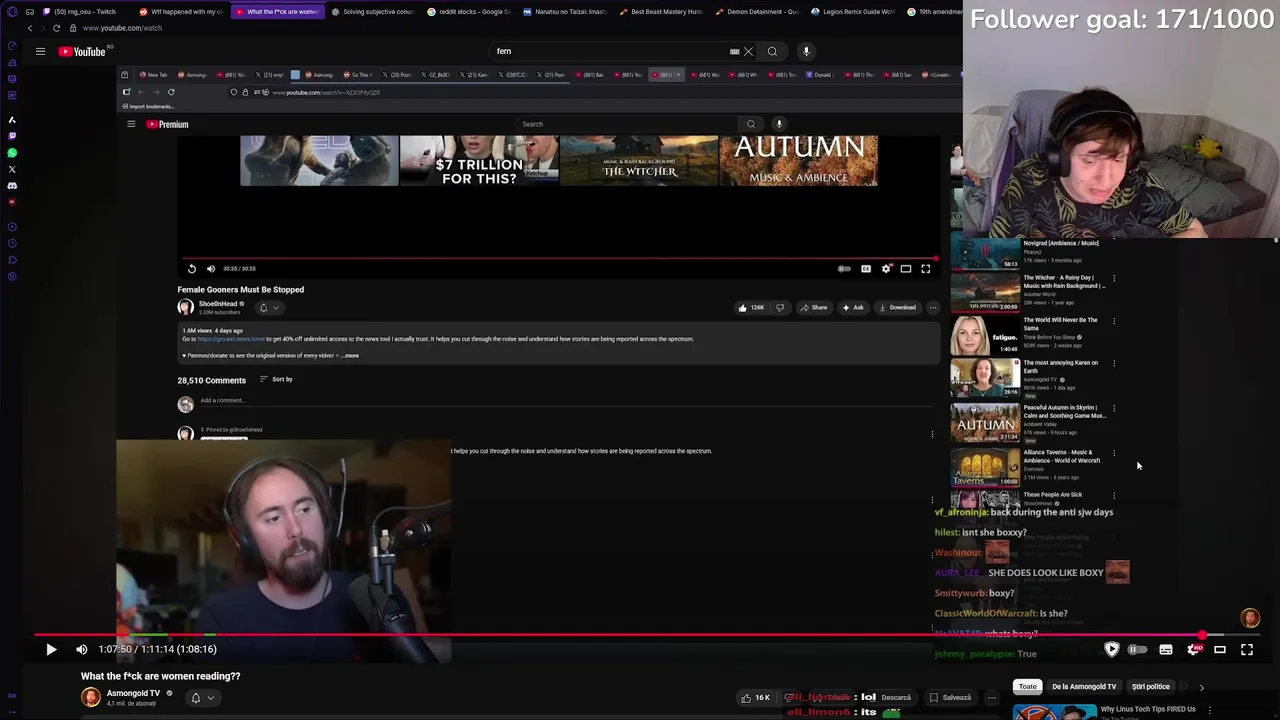Expand the notification bell dropdown for Asmongold TV
Screen dimensions: 1280x720
201,698
